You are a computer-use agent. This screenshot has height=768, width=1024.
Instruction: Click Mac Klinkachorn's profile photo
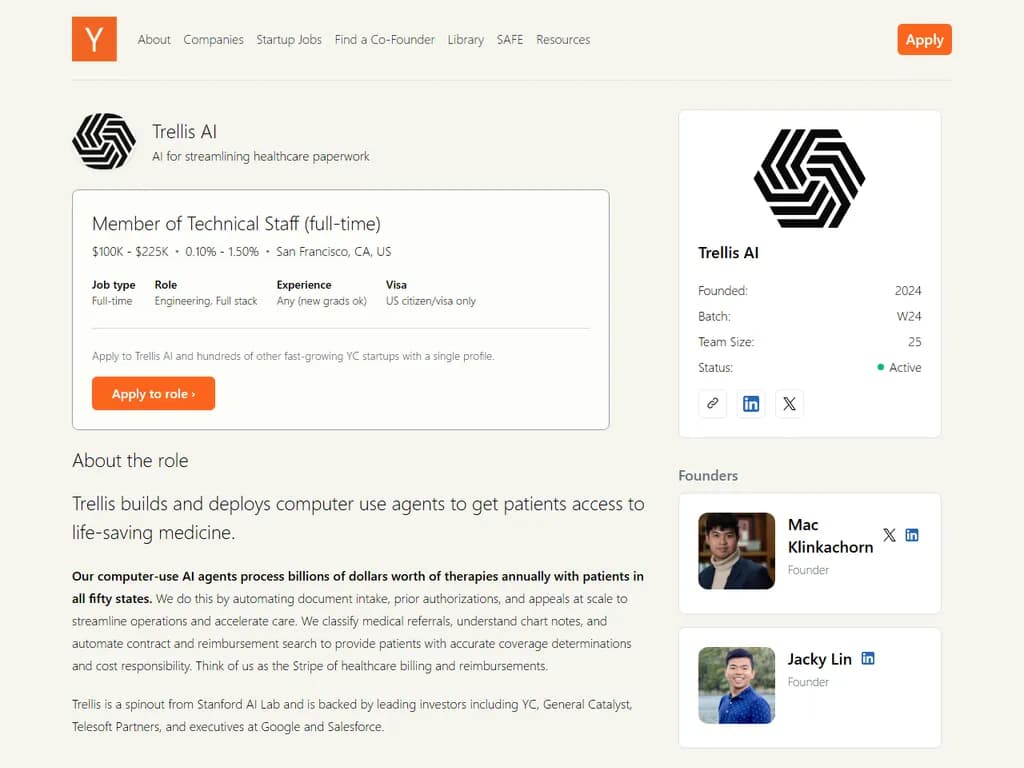736,551
